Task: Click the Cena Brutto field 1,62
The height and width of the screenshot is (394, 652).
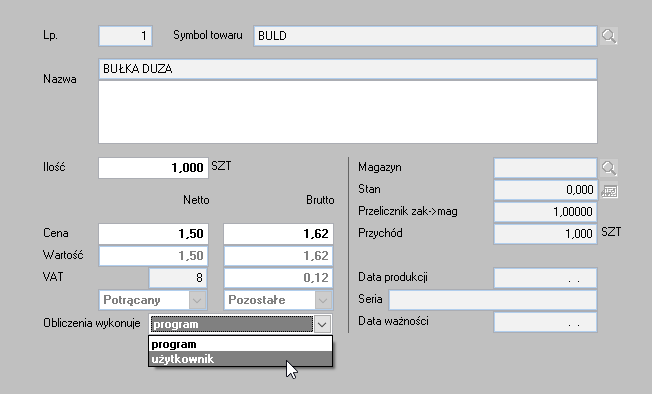Action: coord(279,234)
